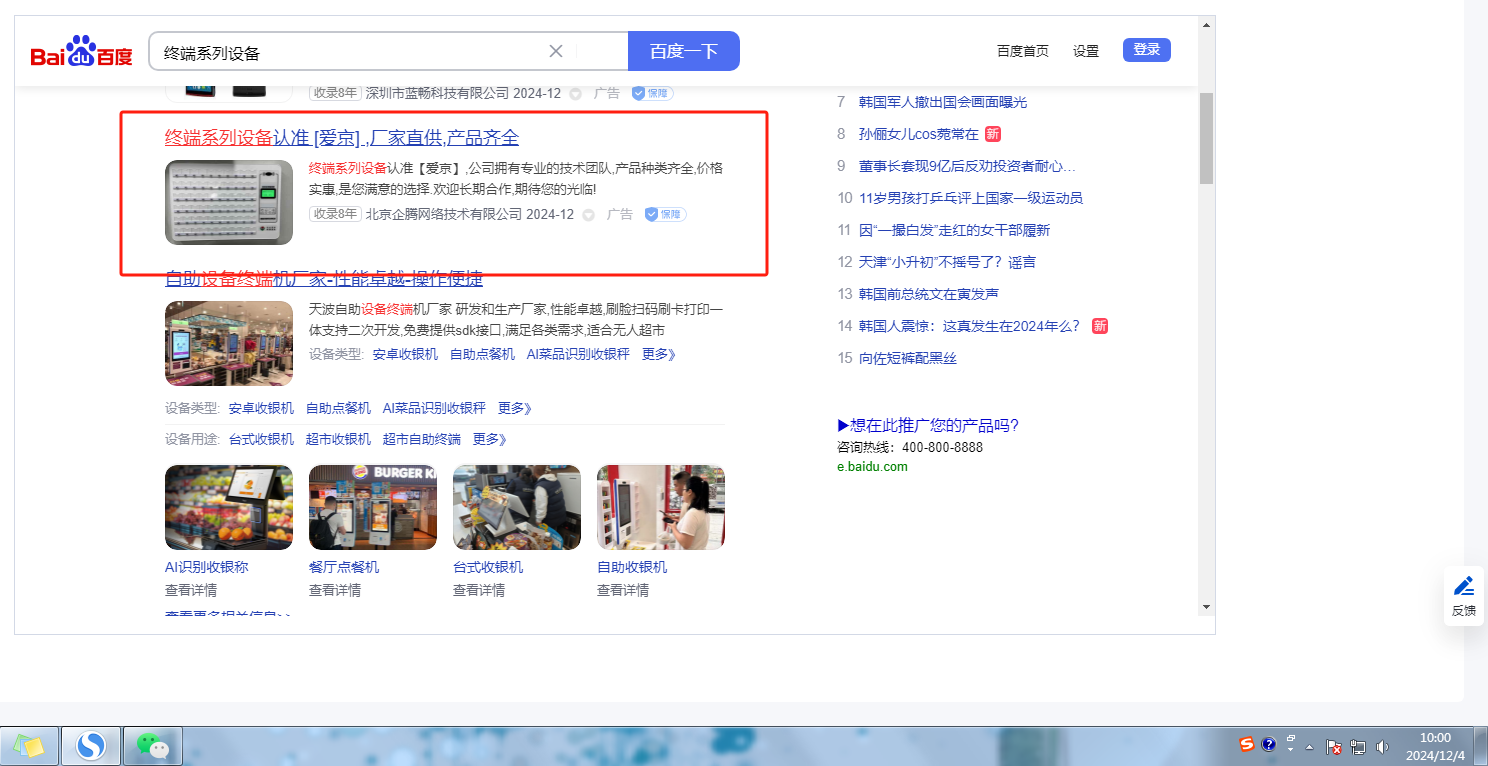The width and height of the screenshot is (1488, 766).
Task: Open the yellow-green notes icon in the taskbar
Action: pyautogui.click(x=29, y=746)
